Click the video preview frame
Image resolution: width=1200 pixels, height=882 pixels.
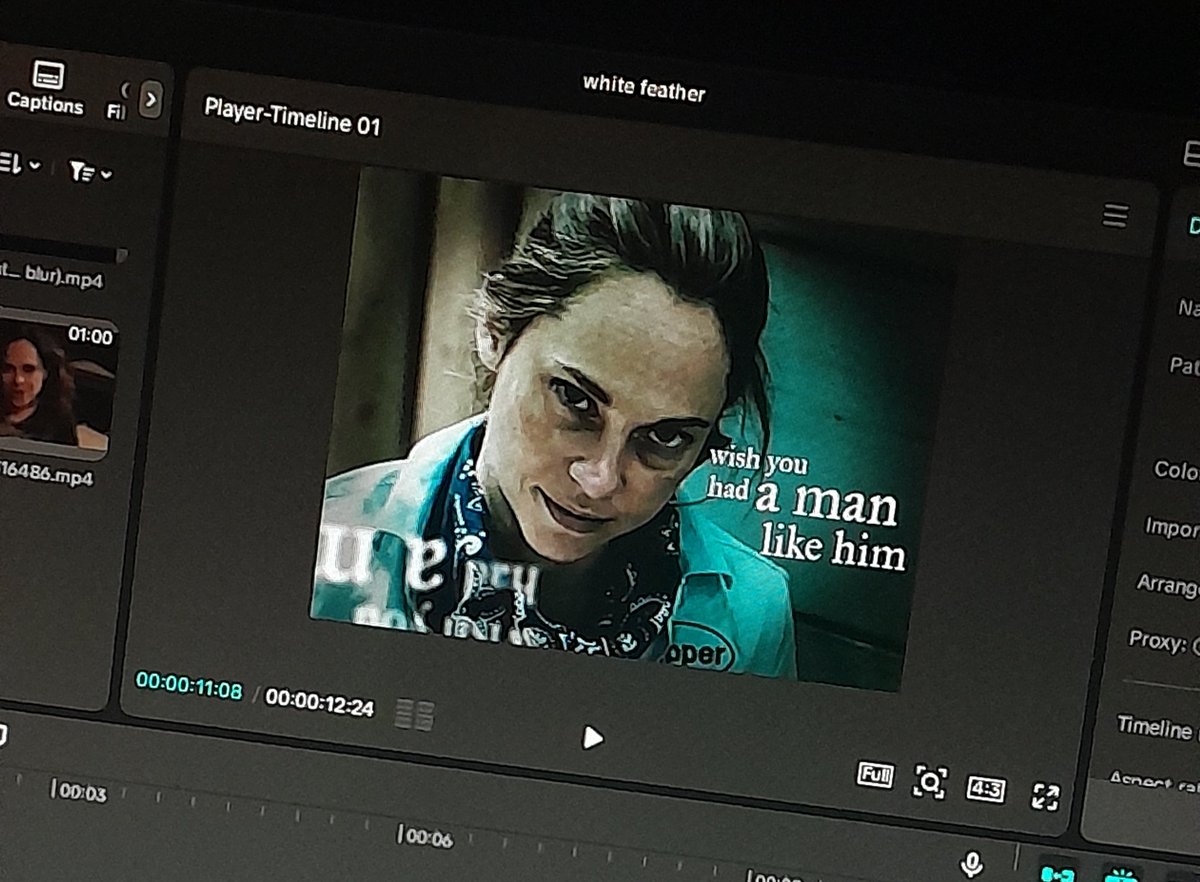pyautogui.click(x=630, y=428)
